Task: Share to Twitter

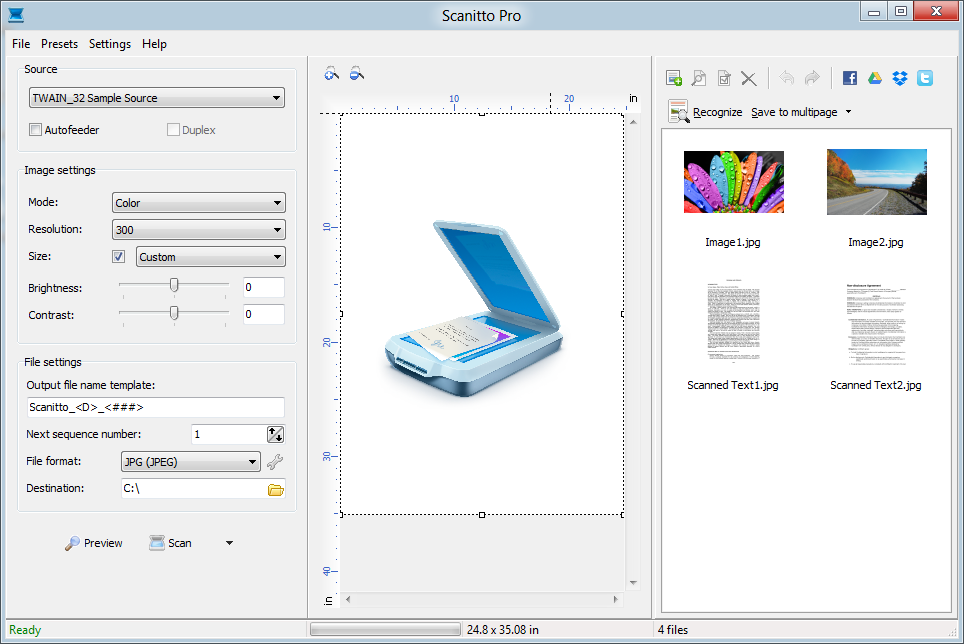Action: point(924,77)
